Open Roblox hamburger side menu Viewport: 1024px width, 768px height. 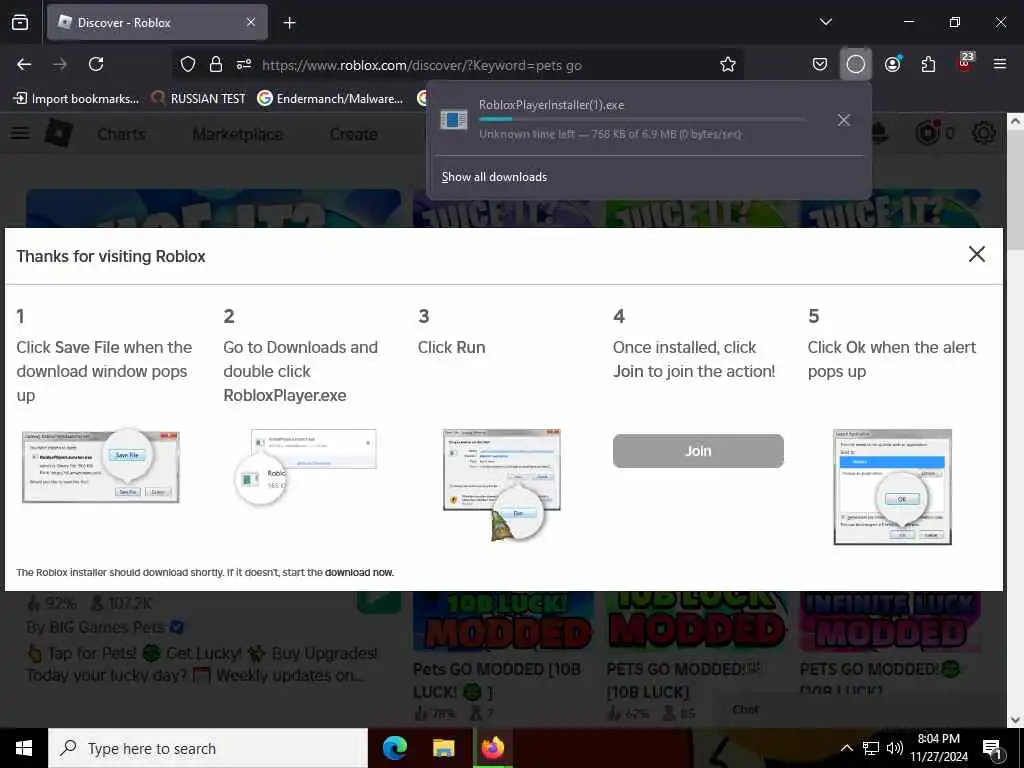point(20,133)
